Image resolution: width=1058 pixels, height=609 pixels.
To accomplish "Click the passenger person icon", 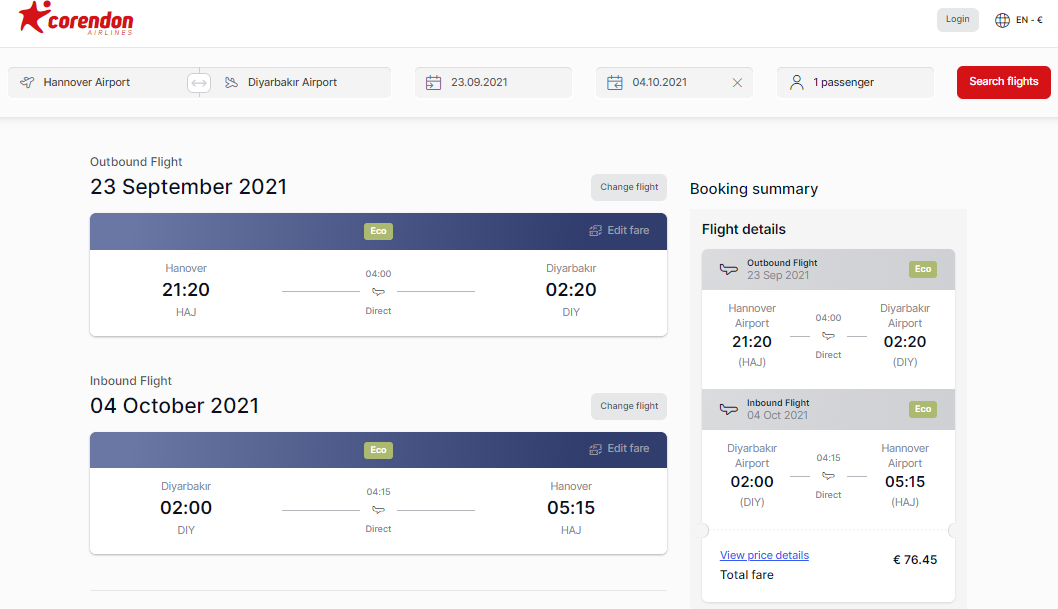I will (797, 82).
